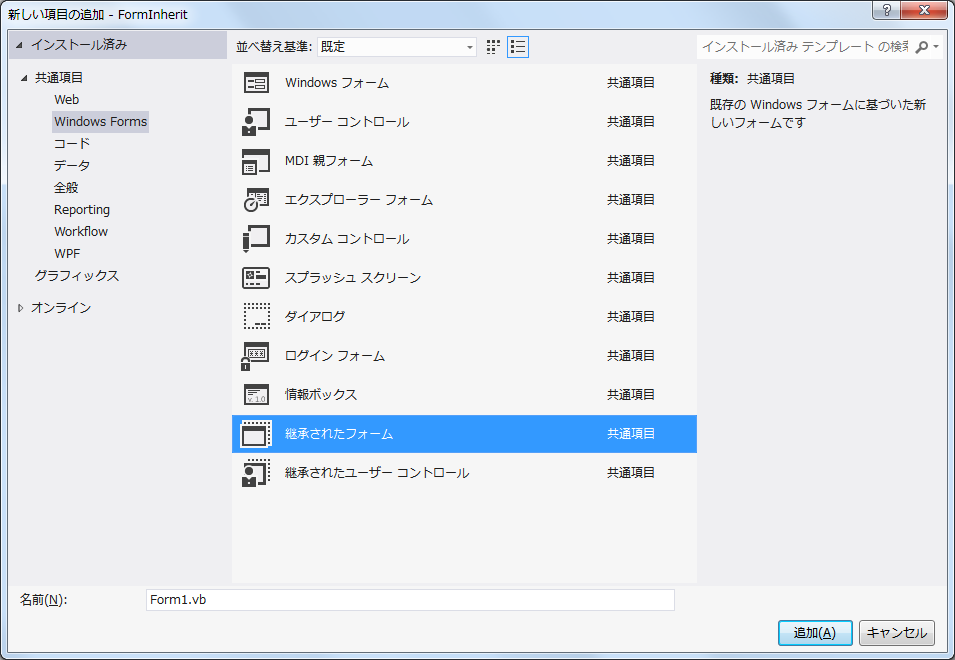The width and height of the screenshot is (955, 660).
Task: Switch to small icons grid view
Action: [x=493, y=47]
